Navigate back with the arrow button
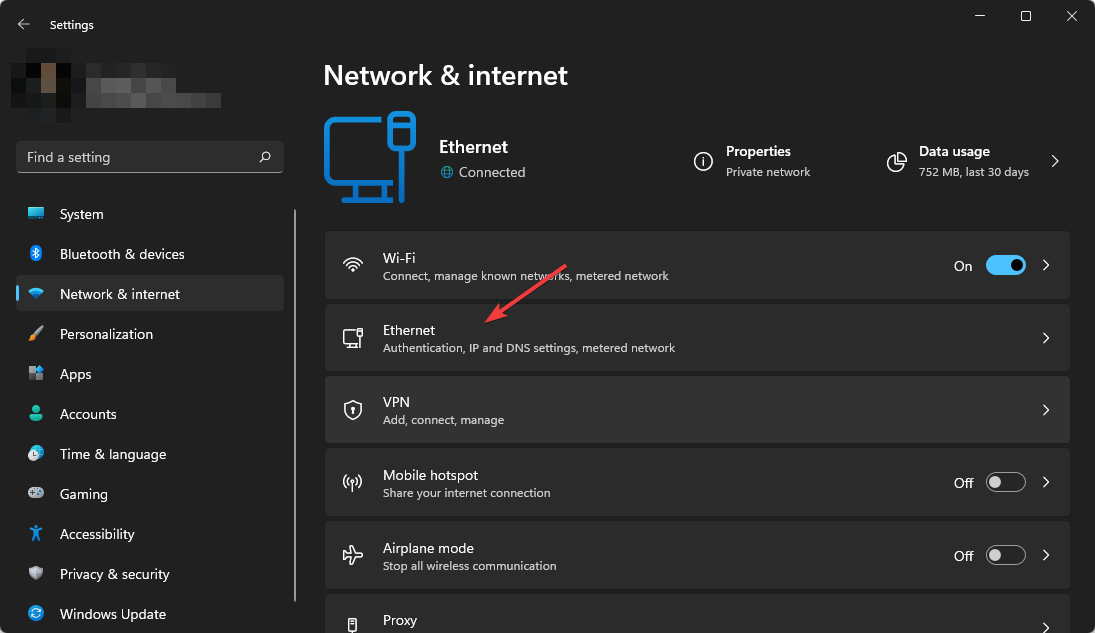 pos(23,24)
